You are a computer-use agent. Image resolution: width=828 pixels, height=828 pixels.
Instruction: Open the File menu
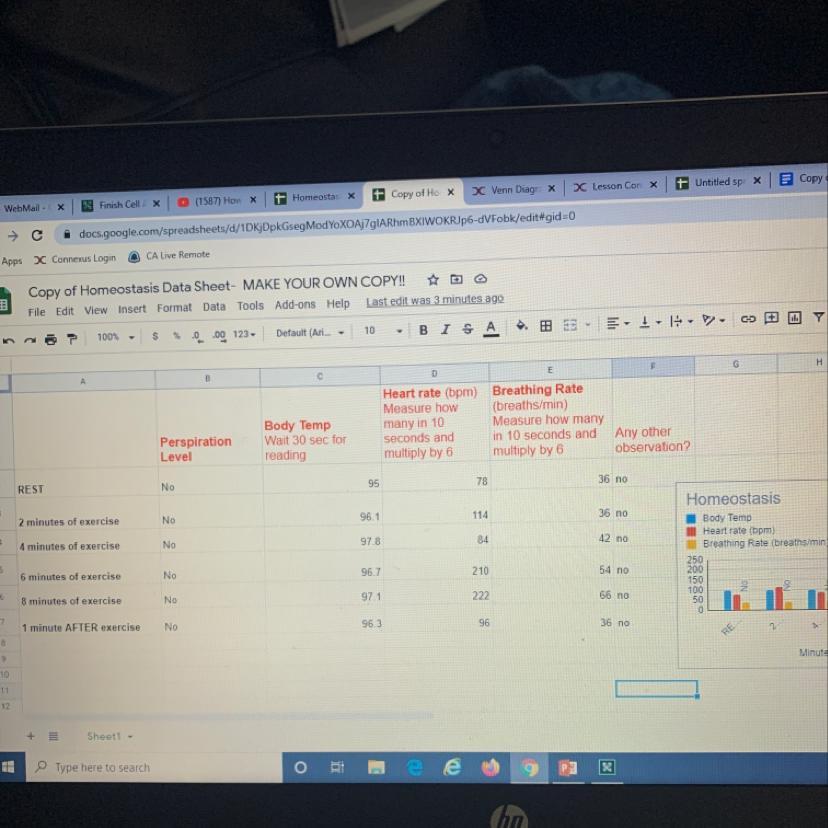click(36, 312)
